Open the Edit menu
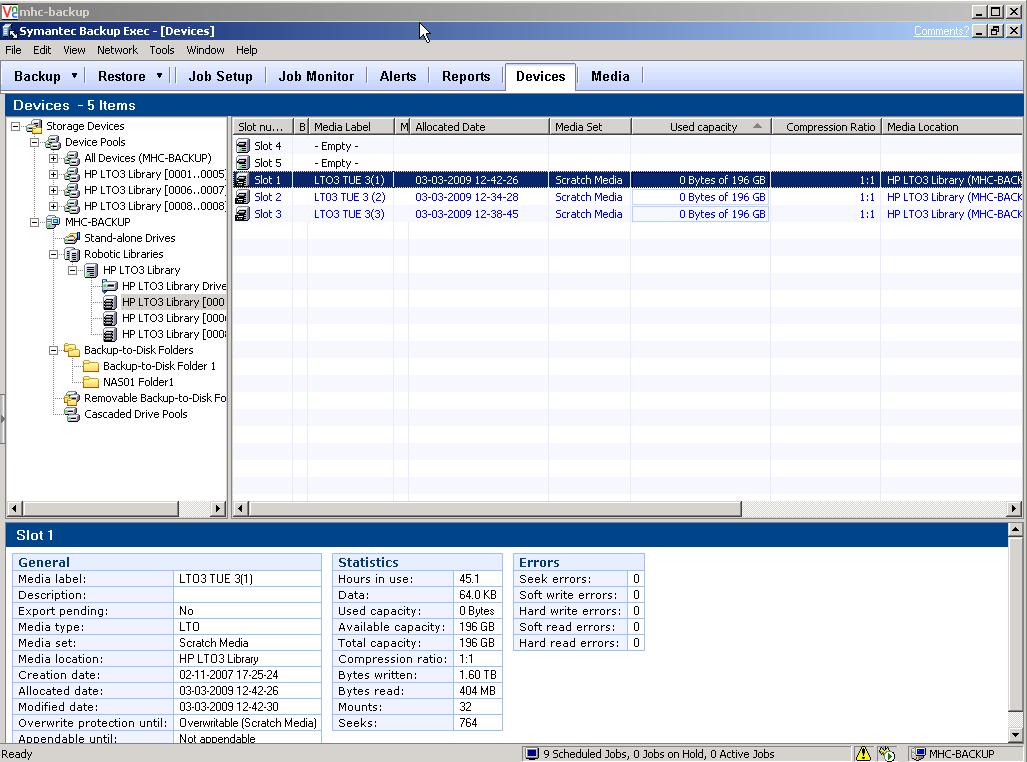1027x762 pixels. (42, 50)
